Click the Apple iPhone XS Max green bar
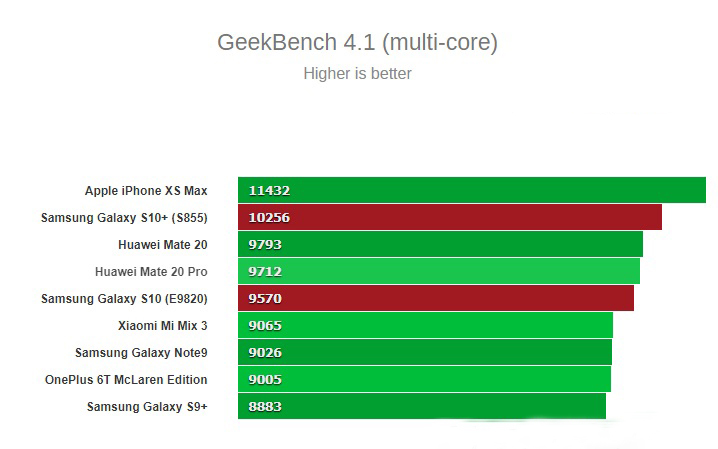This screenshot has height=449, width=718. [x=471, y=190]
